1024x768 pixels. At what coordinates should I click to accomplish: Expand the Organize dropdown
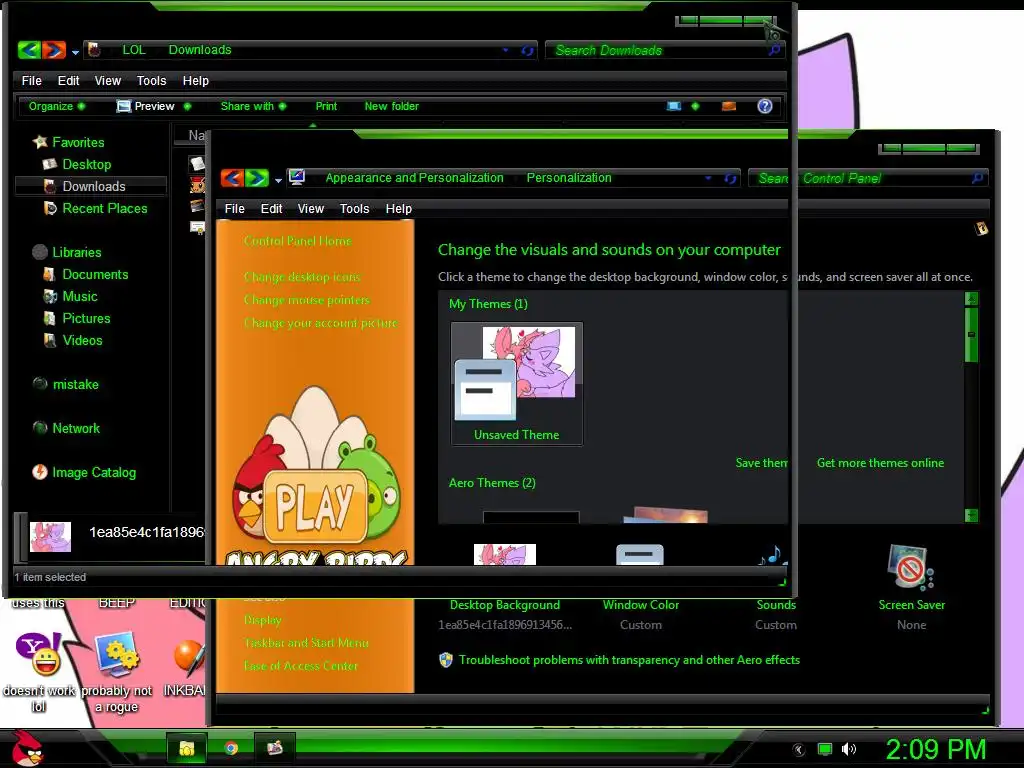(x=56, y=106)
